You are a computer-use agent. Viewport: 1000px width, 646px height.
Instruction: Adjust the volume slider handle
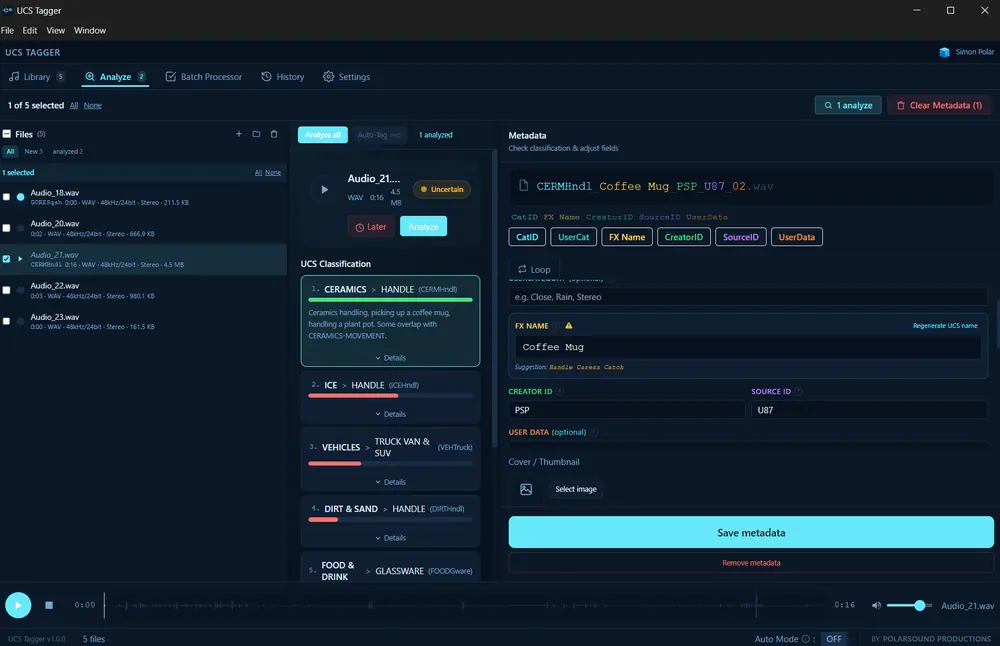click(919, 605)
